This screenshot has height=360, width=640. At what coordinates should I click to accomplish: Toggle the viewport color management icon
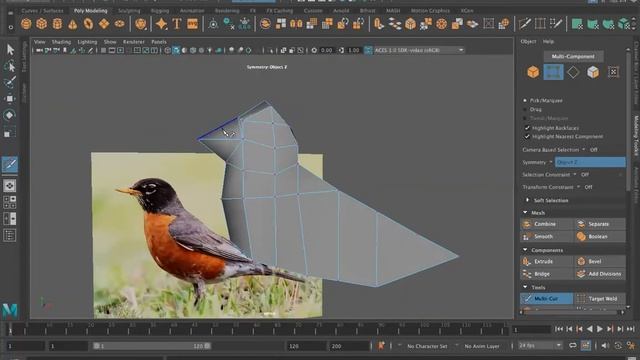[x=368, y=50]
